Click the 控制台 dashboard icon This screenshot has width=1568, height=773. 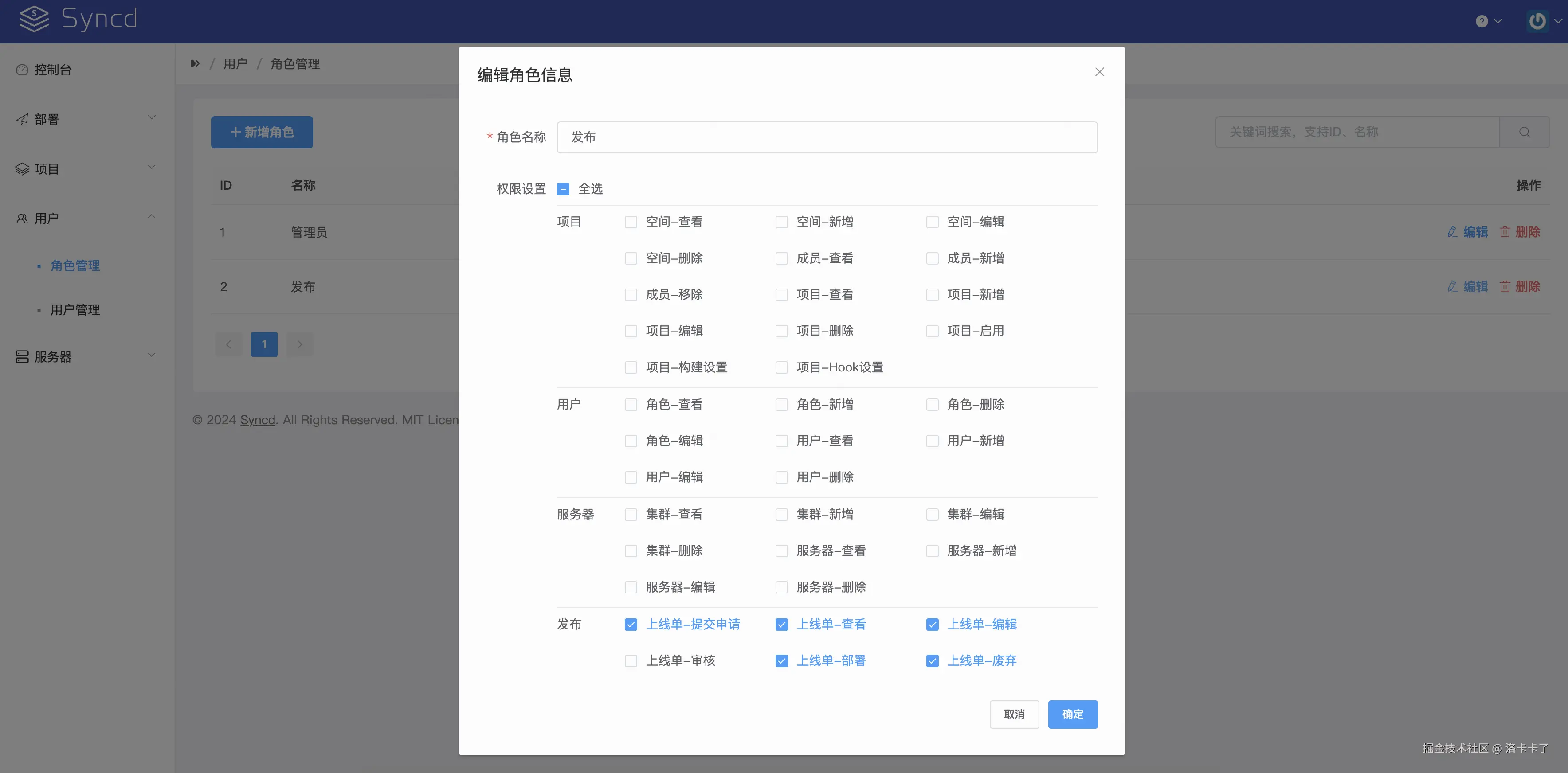coord(23,70)
